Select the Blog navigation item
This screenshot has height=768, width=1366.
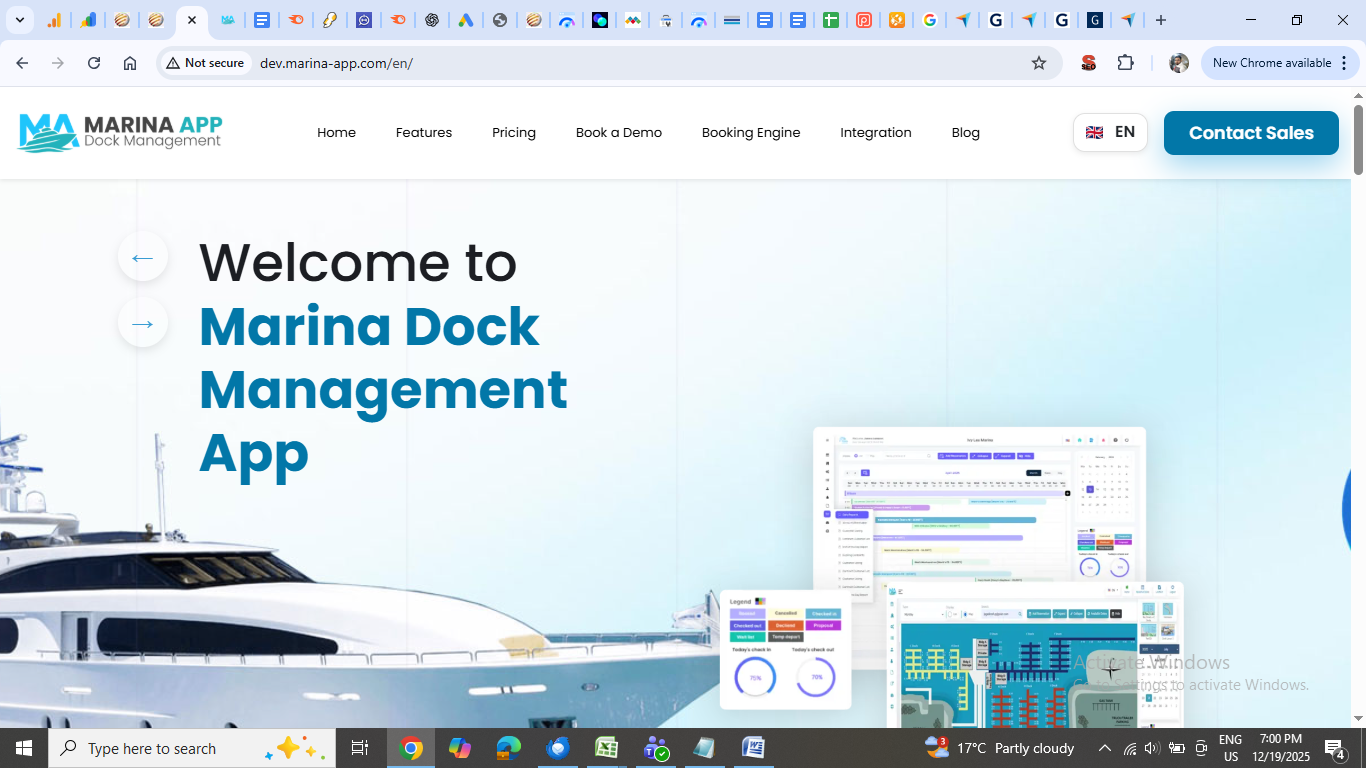pyautogui.click(x=965, y=132)
